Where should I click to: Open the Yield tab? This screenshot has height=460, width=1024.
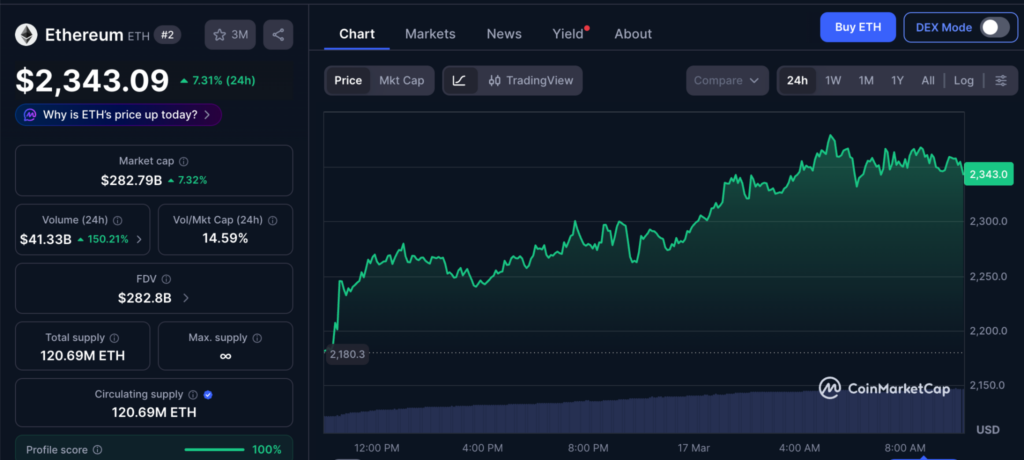567,34
